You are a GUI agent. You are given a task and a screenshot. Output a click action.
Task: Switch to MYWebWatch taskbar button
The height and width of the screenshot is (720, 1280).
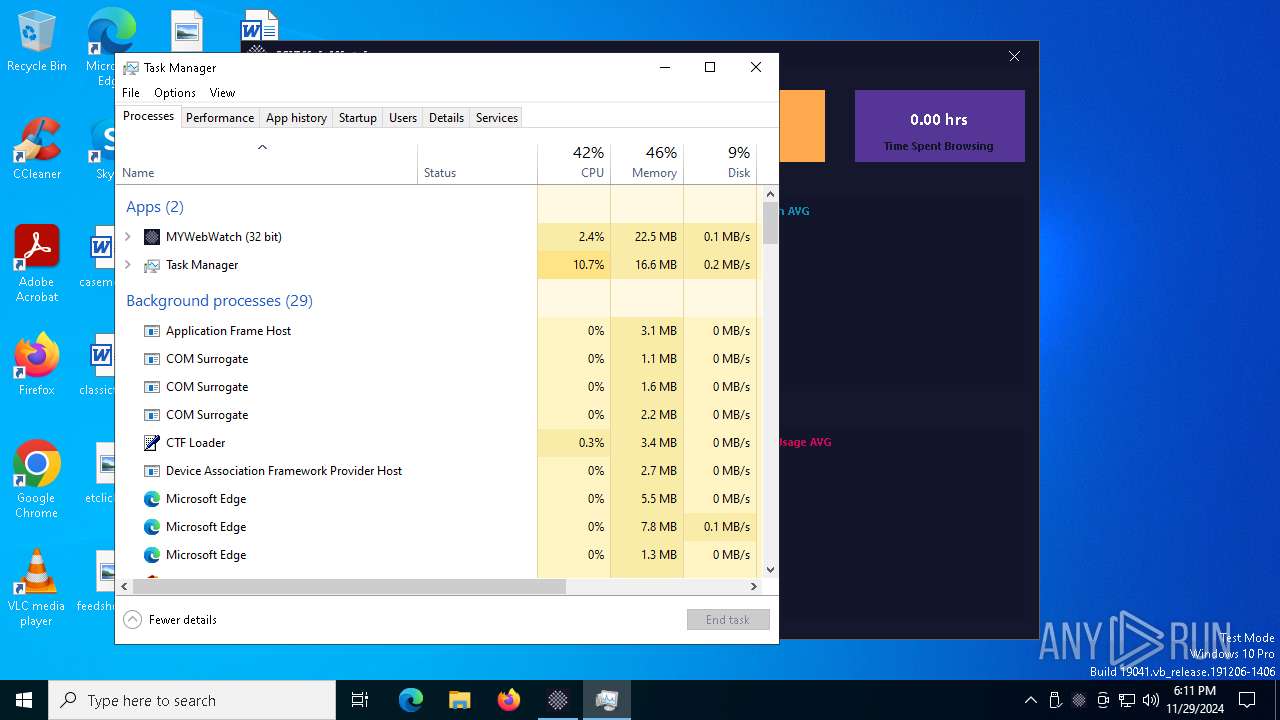(x=558, y=700)
